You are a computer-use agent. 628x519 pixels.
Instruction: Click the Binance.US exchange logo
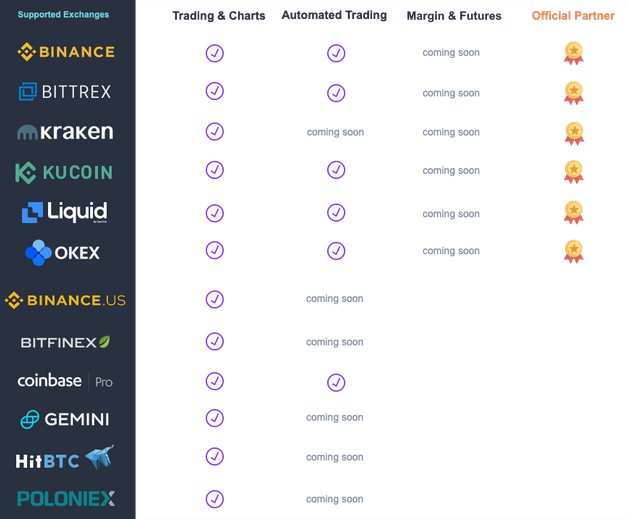[65, 300]
